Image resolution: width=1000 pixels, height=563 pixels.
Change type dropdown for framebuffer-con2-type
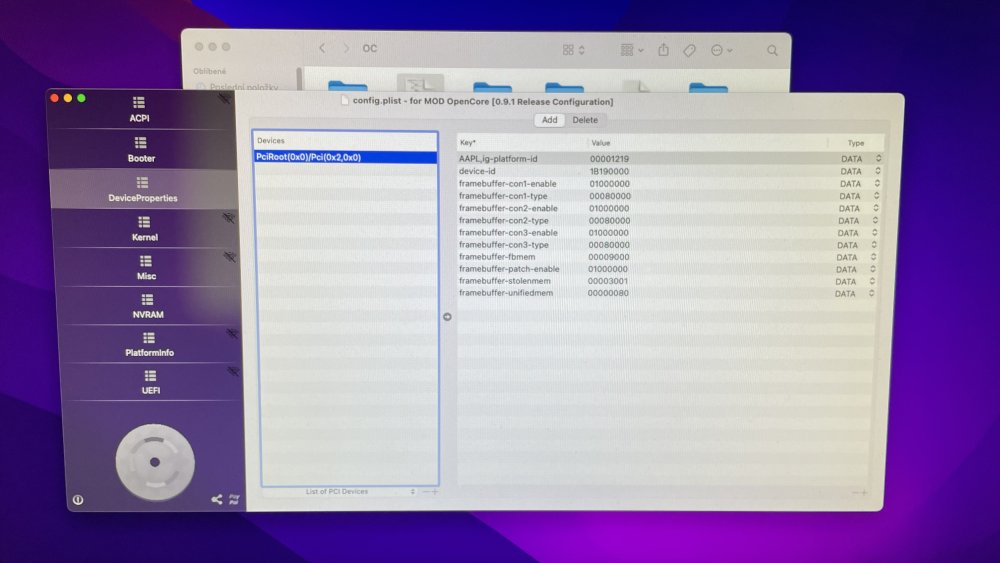pyautogui.click(x=875, y=220)
